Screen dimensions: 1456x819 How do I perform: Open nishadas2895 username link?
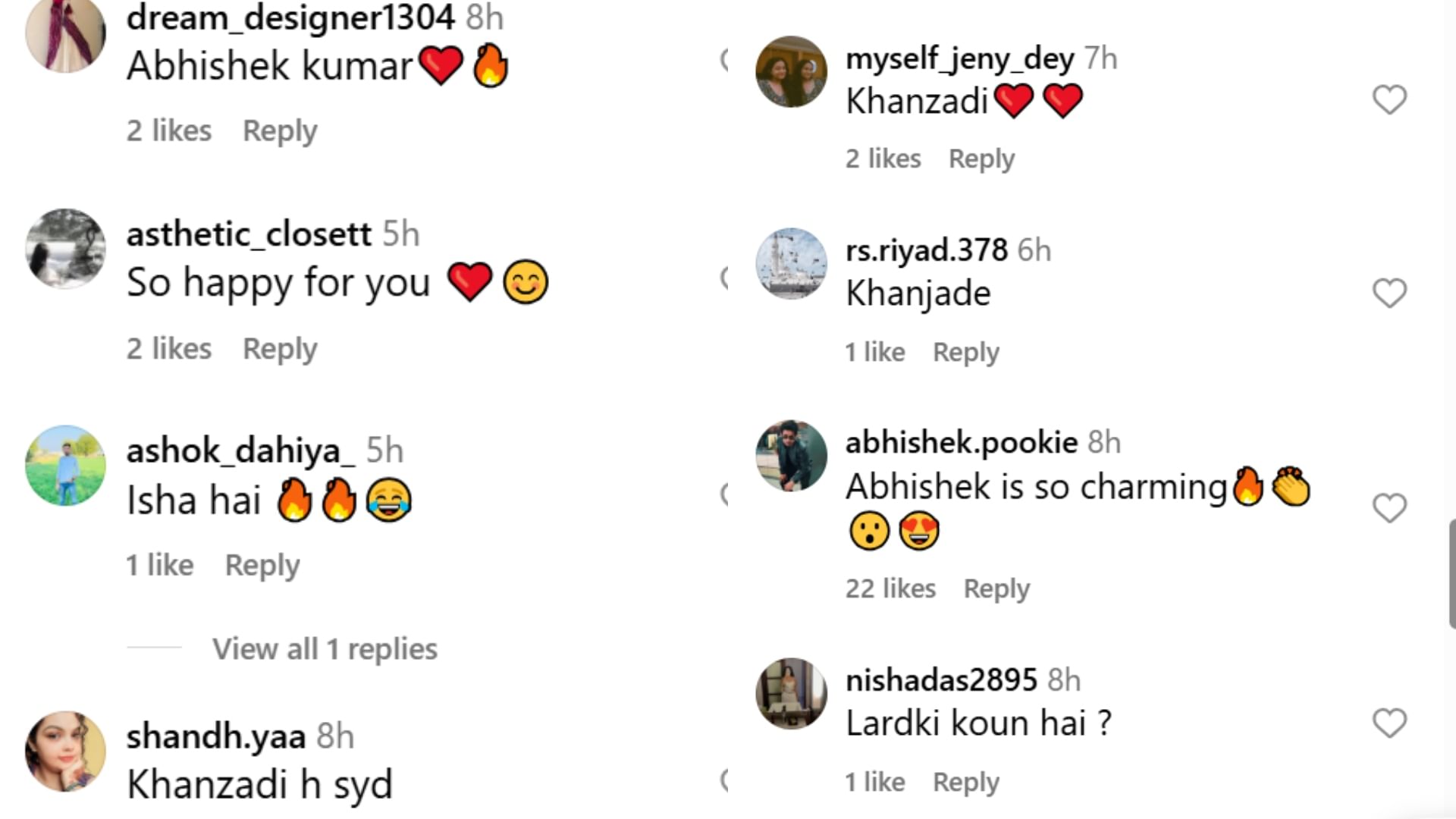941,679
